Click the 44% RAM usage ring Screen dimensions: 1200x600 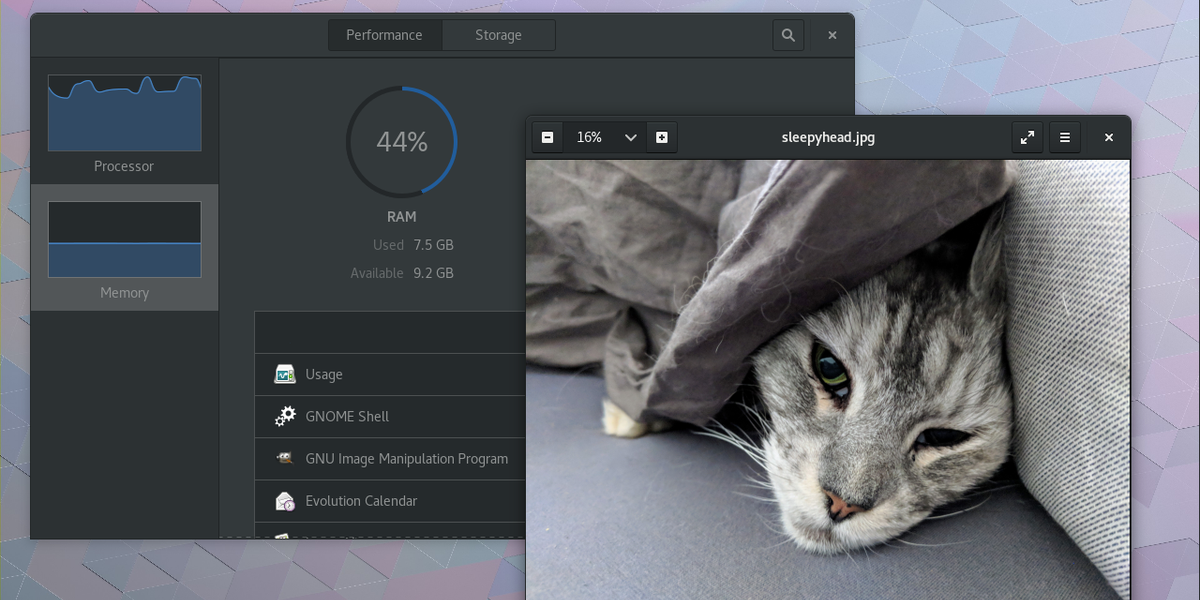(x=401, y=141)
